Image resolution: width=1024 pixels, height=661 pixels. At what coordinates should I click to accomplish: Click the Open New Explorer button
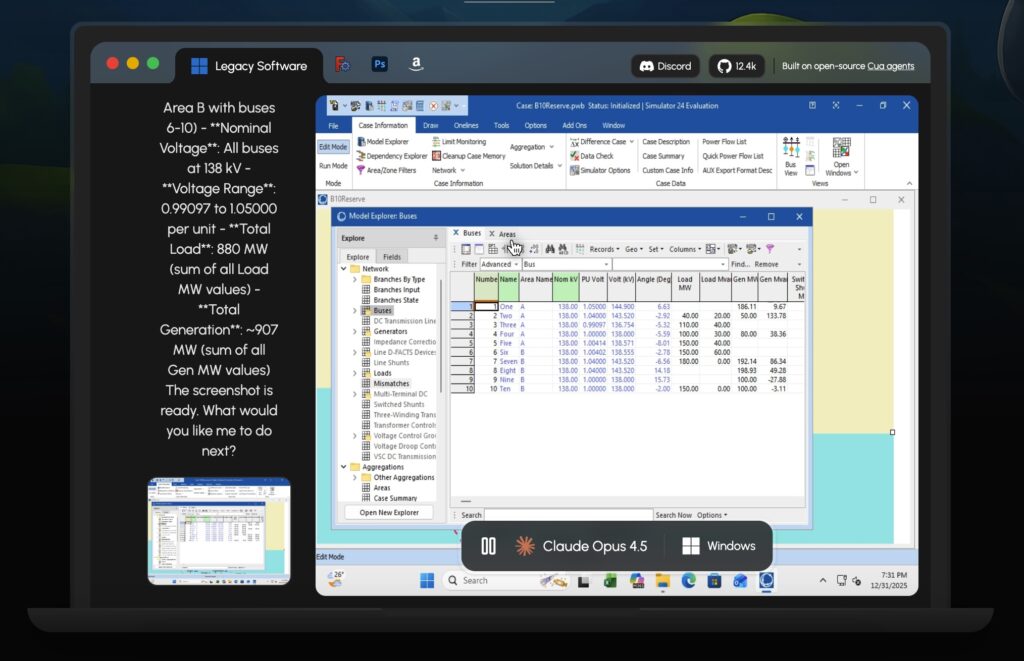point(389,512)
